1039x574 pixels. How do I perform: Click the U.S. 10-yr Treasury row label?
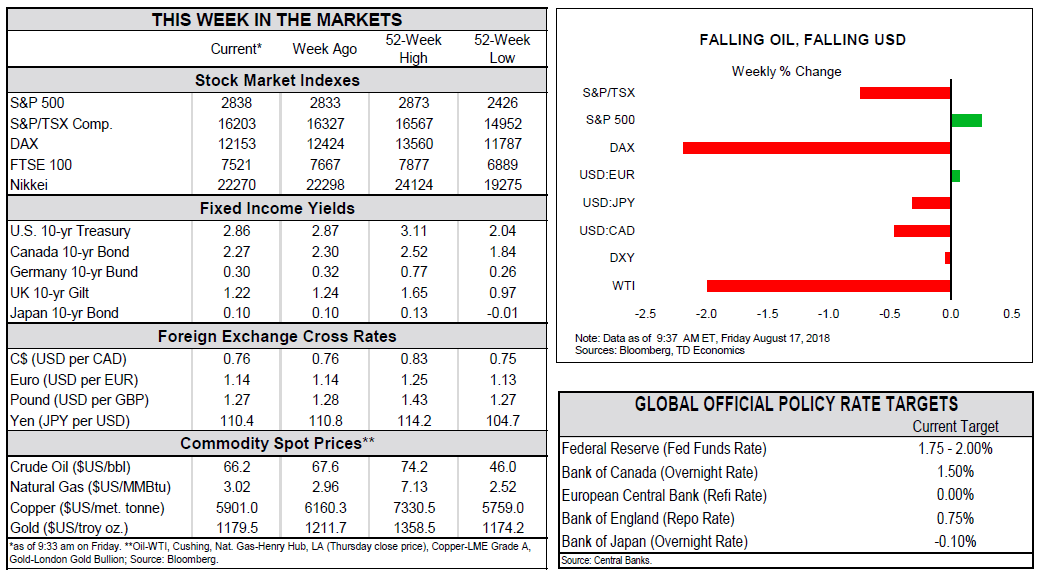click(x=70, y=231)
